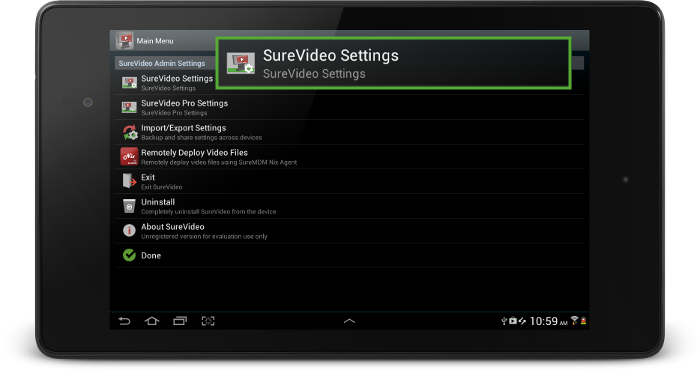The height and width of the screenshot is (370, 700).
Task: Tap the Wi-Fi signal status icon
Action: pos(574,320)
